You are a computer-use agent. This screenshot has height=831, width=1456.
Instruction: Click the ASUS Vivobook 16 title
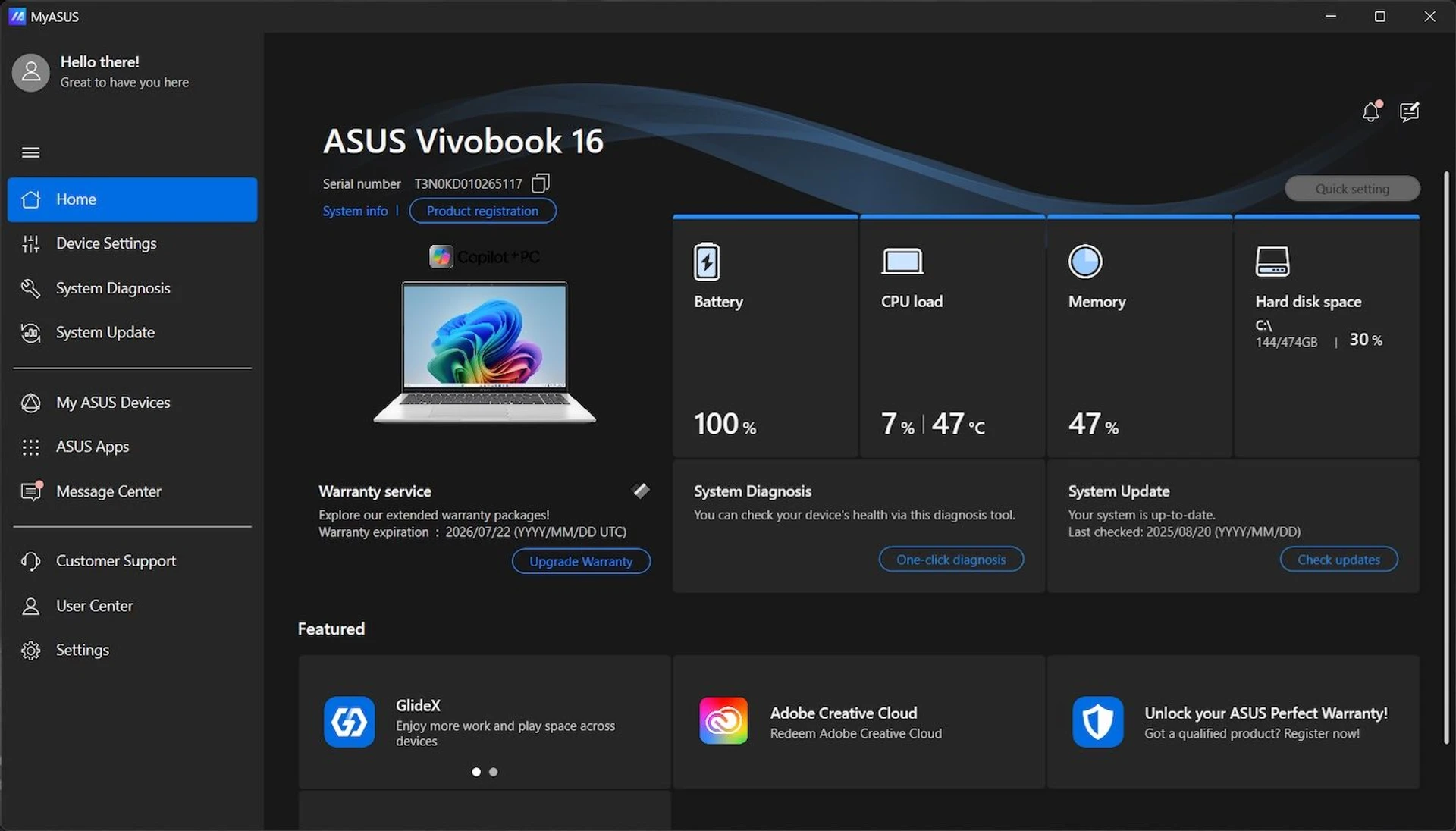pyautogui.click(x=463, y=141)
